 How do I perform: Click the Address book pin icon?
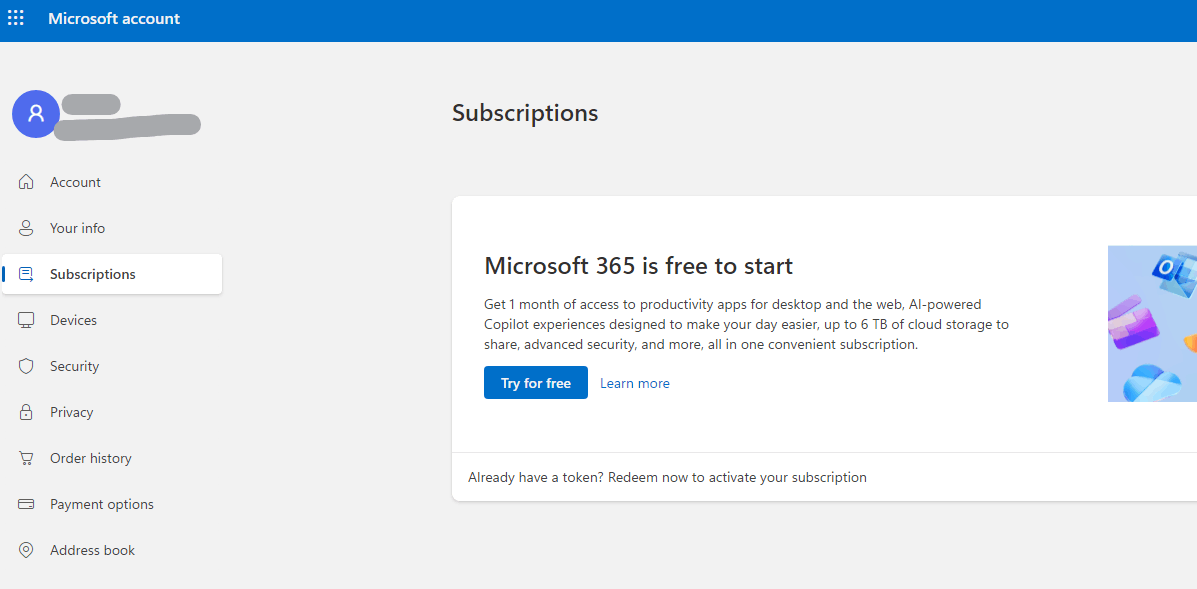[27, 549]
